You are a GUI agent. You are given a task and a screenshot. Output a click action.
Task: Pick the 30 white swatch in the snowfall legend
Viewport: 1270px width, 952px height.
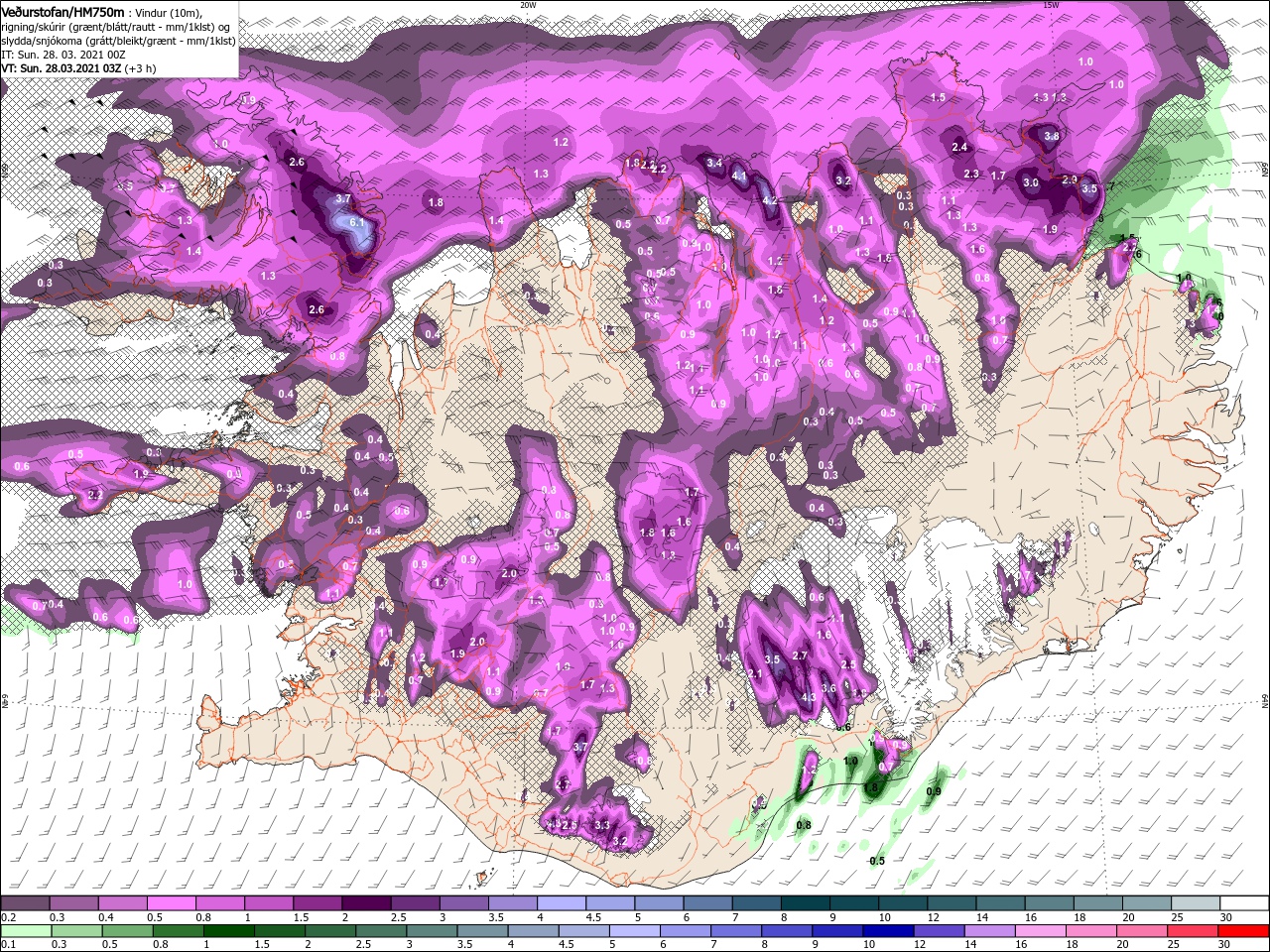[x=1243, y=904]
